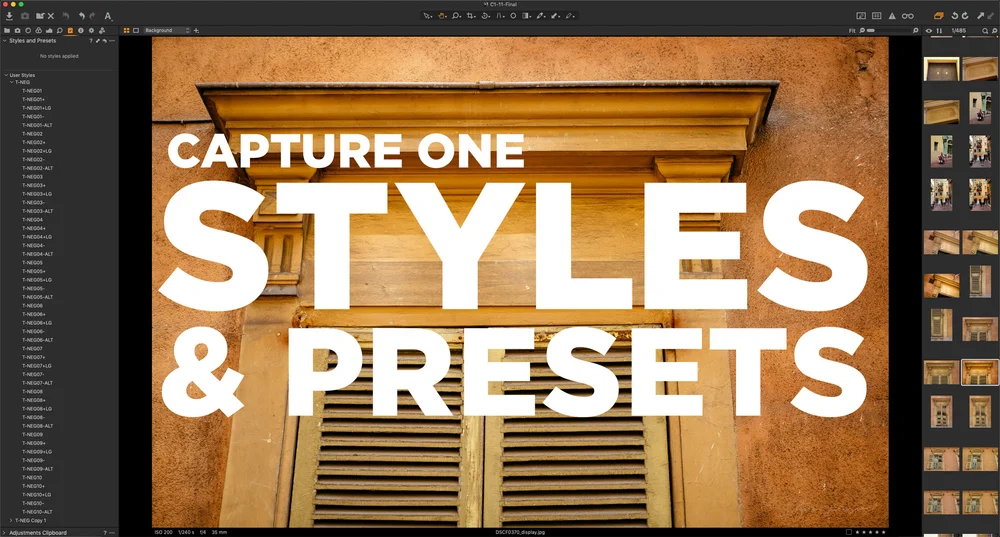This screenshot has width=1000, height=537.
Task: Open the Output gear tool tab
Action: [91, 30]
